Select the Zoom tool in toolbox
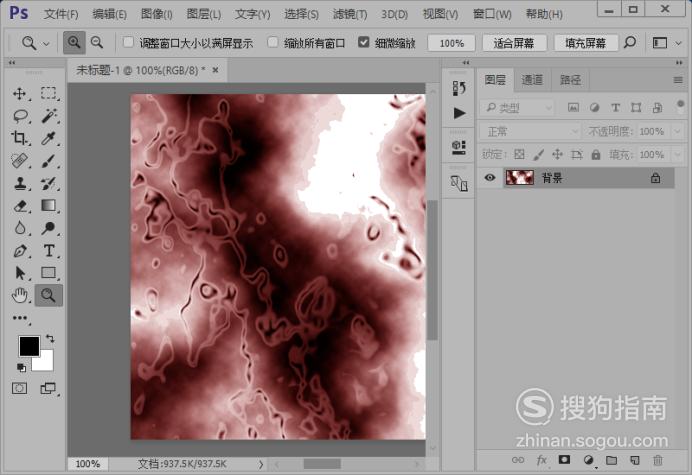Image resolution: width=692 pixels, height=475 pixels. click(48, 295)
